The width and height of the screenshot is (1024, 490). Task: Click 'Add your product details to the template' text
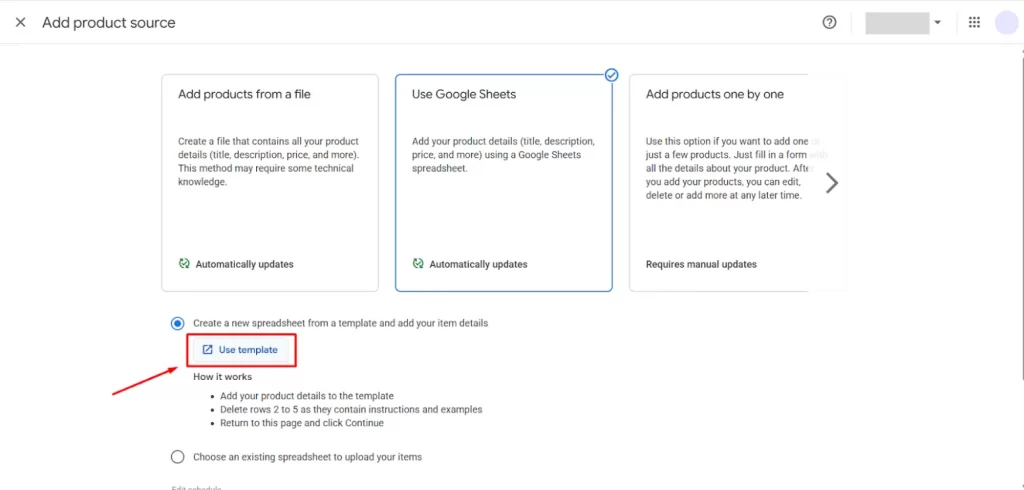tap(307, 396)
